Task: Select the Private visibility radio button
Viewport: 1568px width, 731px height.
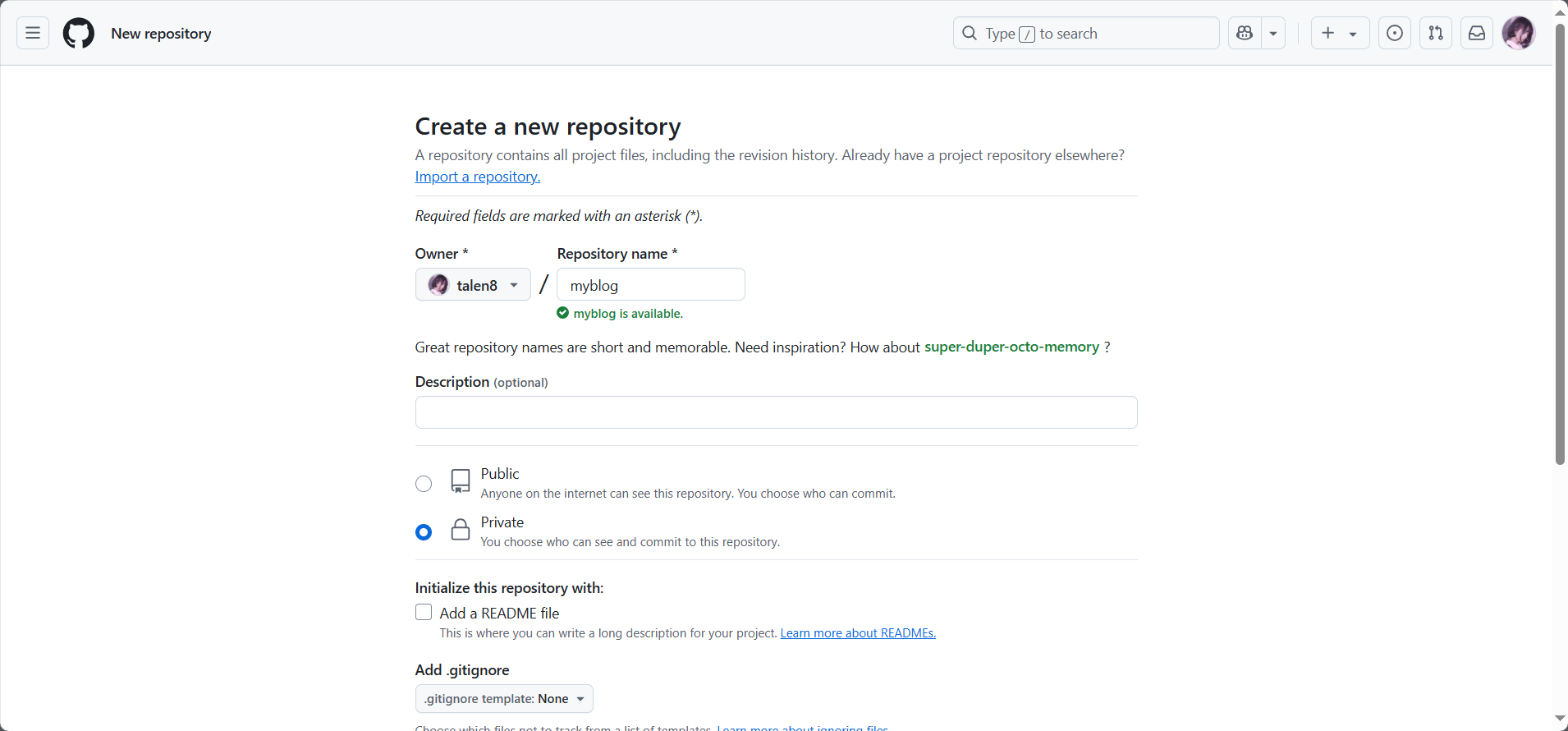Action: point(424,532)
